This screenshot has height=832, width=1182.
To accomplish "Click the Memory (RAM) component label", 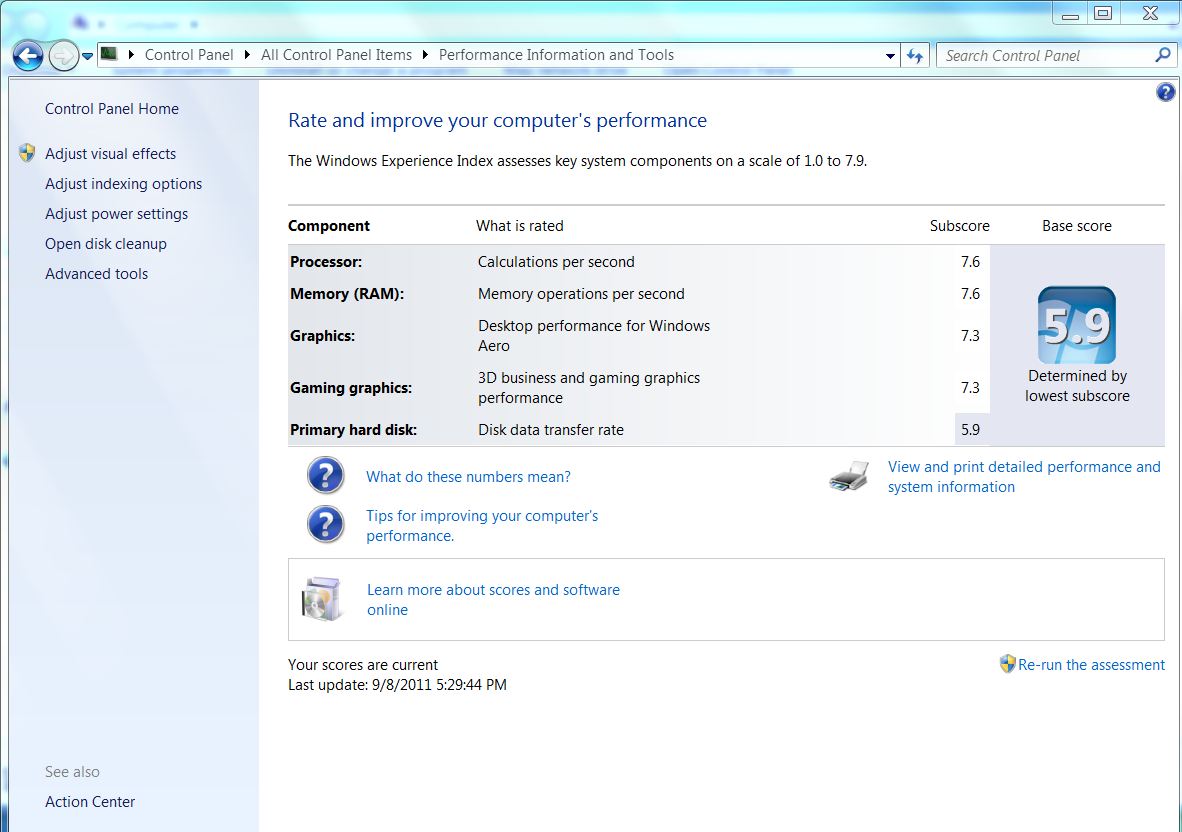I will click(347, 294).
